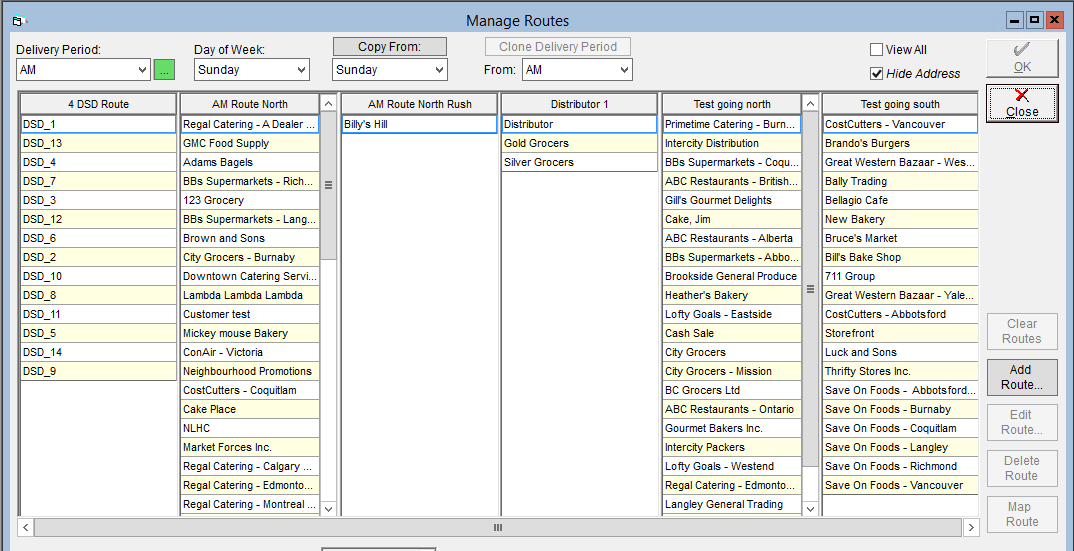1074x551 pixels.
Task: Click down arrow of Test going north scrollbar
Action: [810, 509]
